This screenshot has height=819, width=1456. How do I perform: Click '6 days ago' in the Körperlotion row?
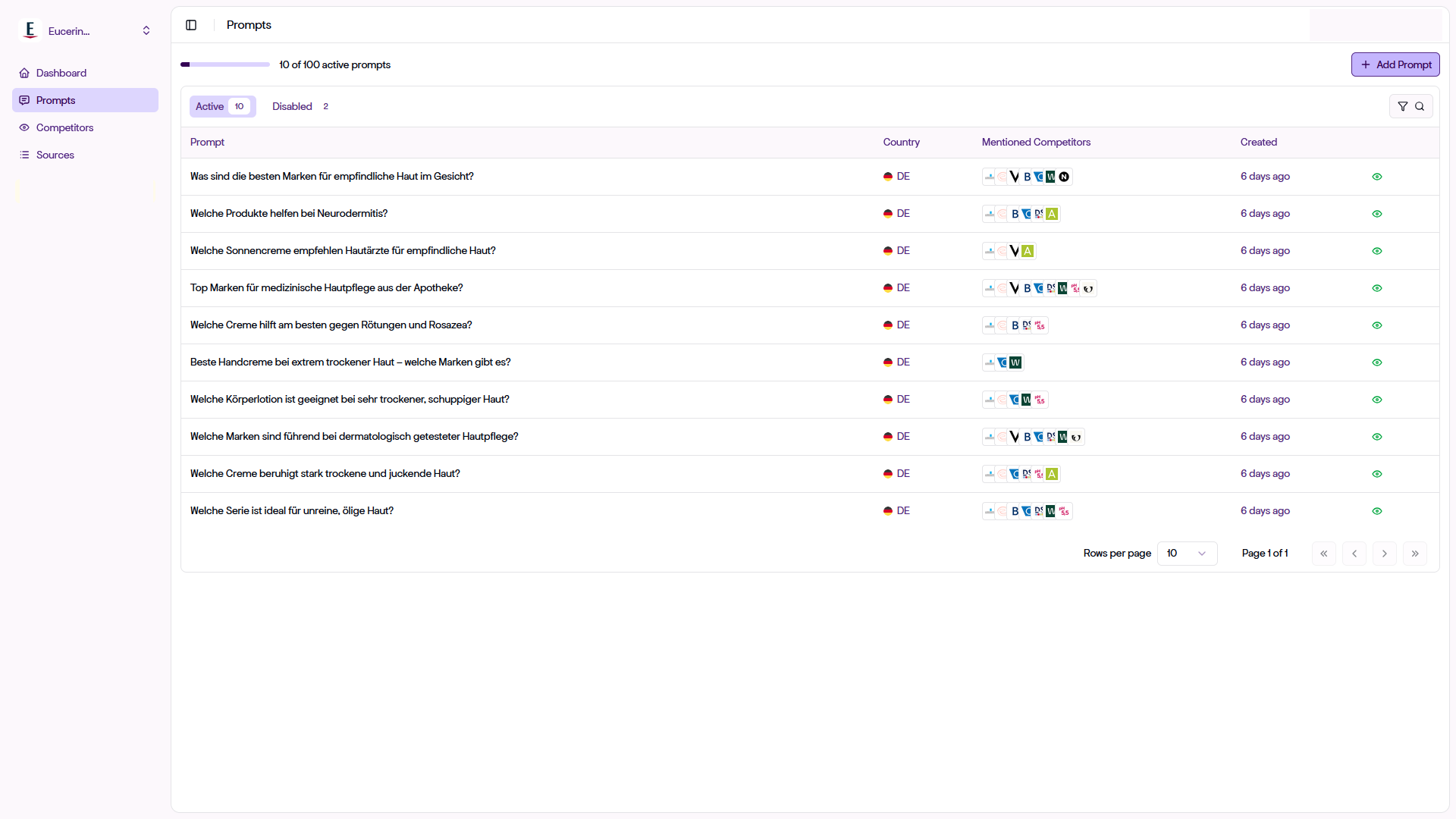pyautogui.click(x=1265, y=400)
